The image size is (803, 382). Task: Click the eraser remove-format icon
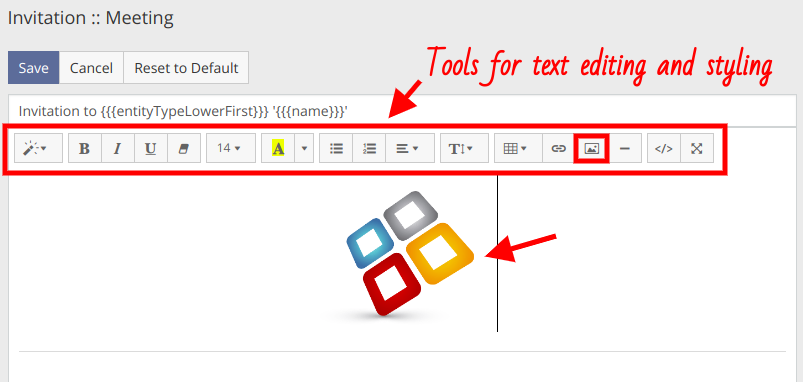[x=184, y=148]
